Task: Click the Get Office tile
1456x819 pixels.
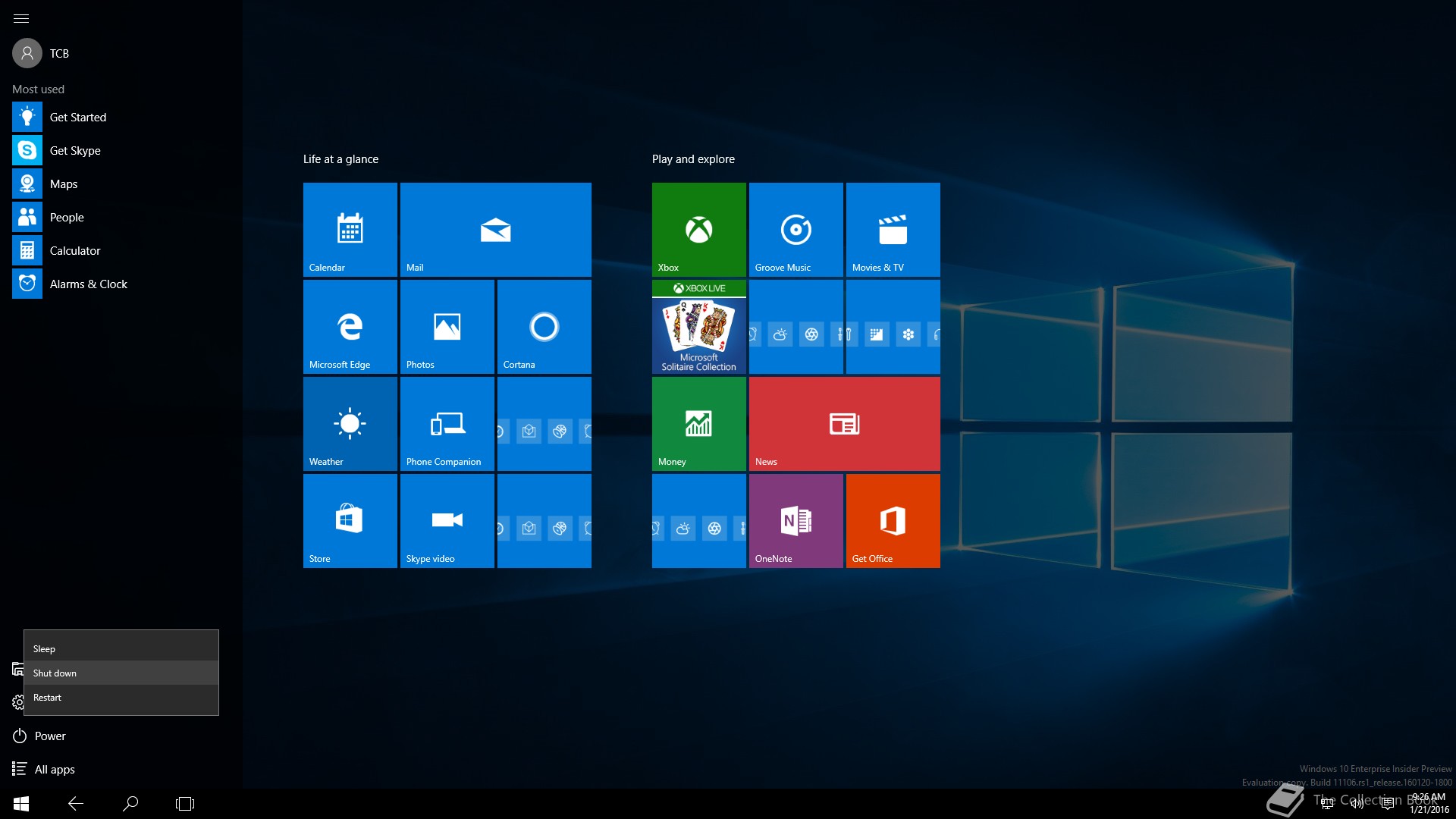Action: [x=893, y=520]
